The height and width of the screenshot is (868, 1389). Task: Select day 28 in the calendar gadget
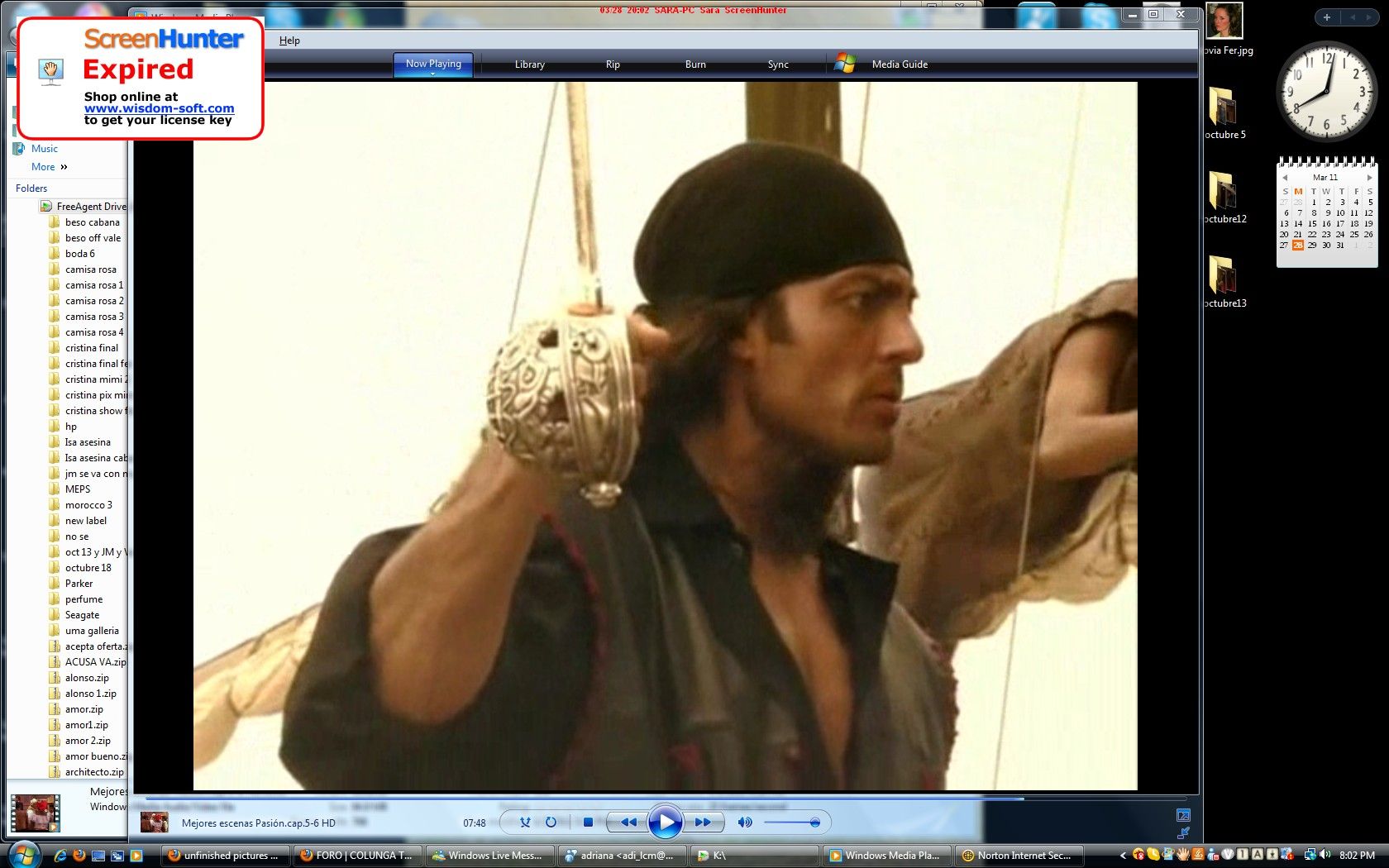point(1298,245)
